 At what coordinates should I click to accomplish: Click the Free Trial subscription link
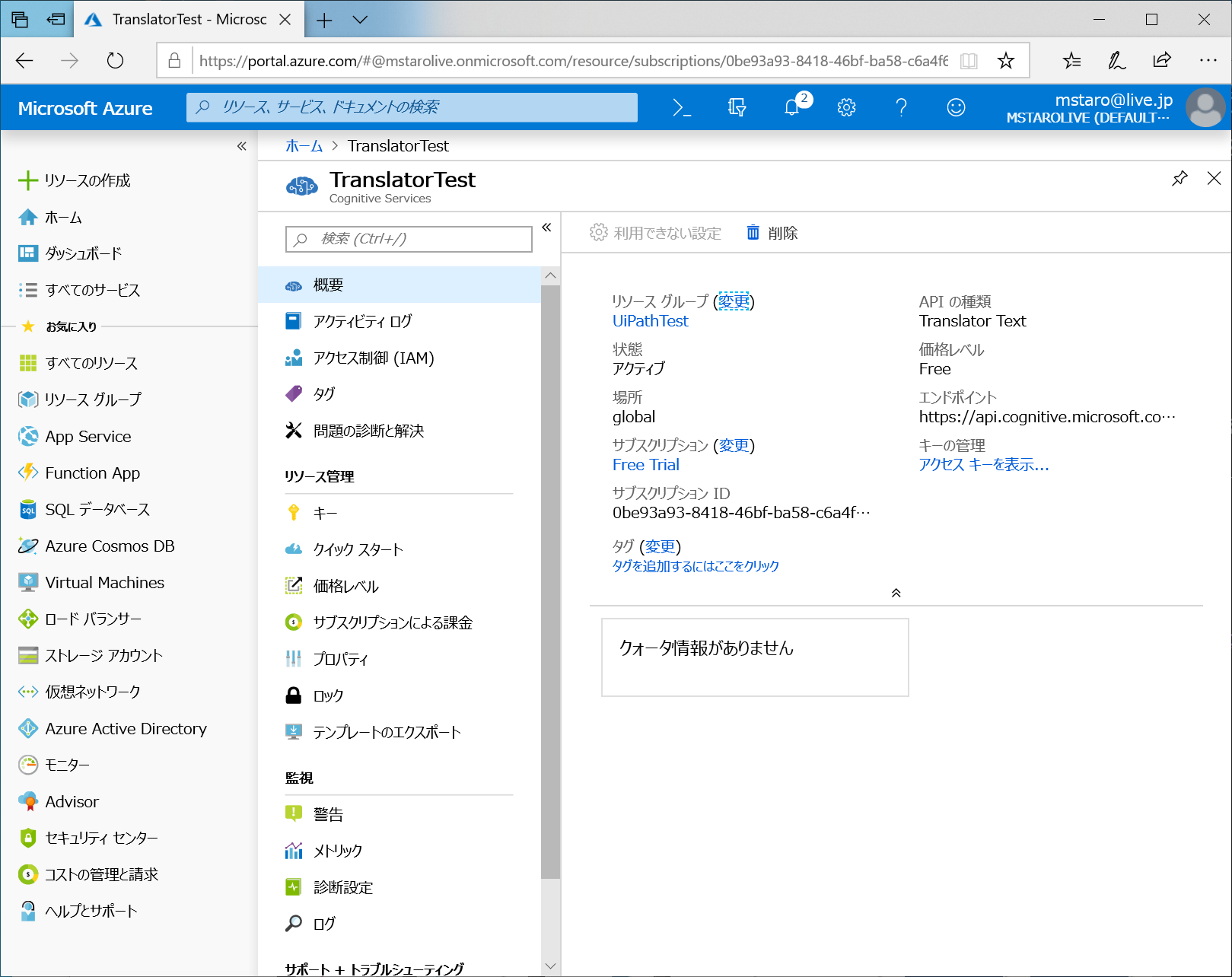click(646, 465)
